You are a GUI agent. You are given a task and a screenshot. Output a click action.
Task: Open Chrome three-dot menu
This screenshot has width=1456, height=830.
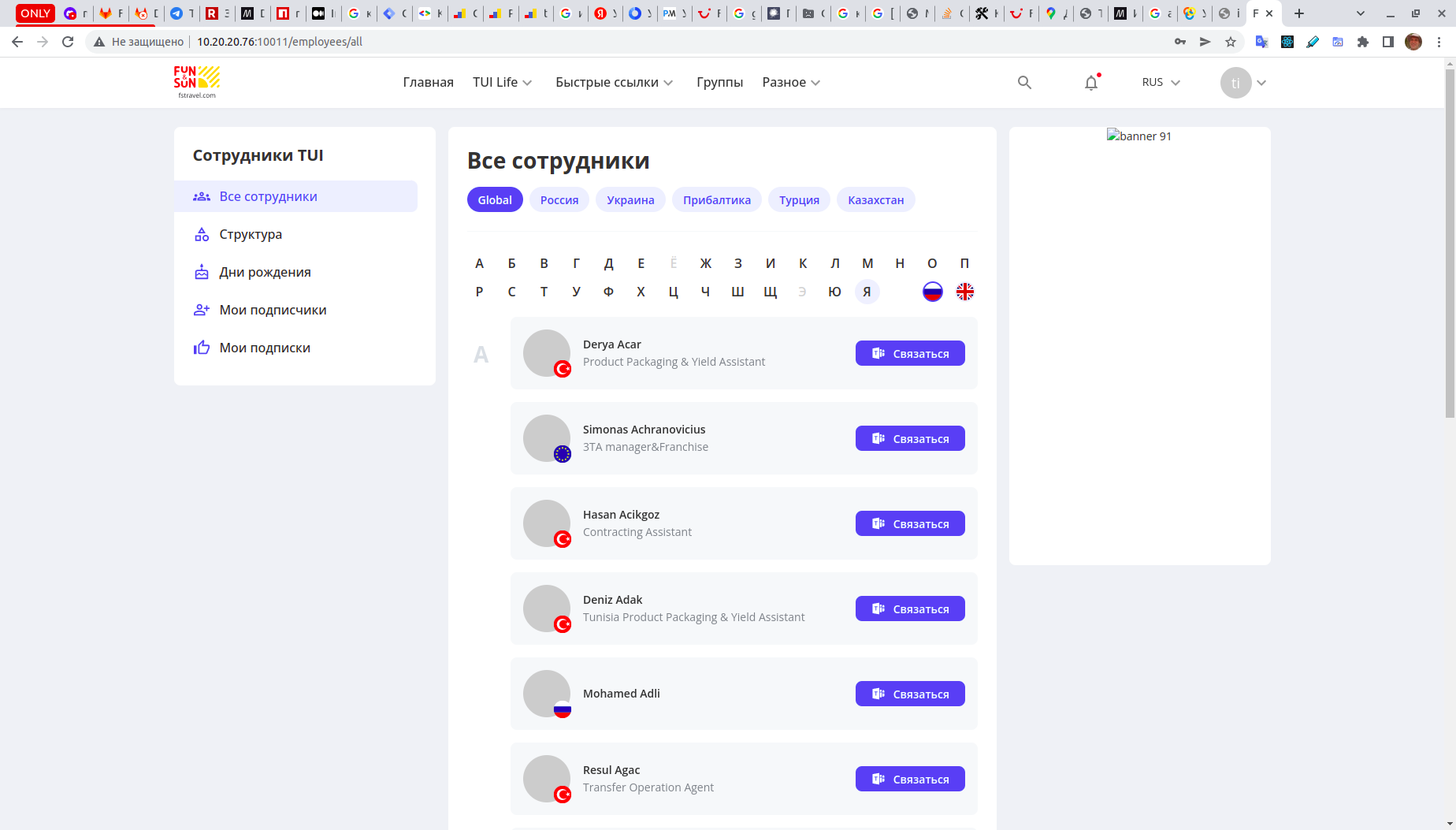(x=1439, y=42)
